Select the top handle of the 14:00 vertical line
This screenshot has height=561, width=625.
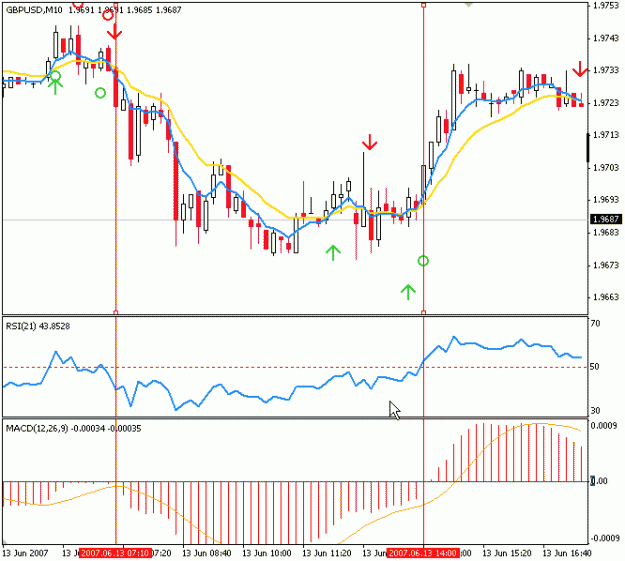tap(423, 5)
